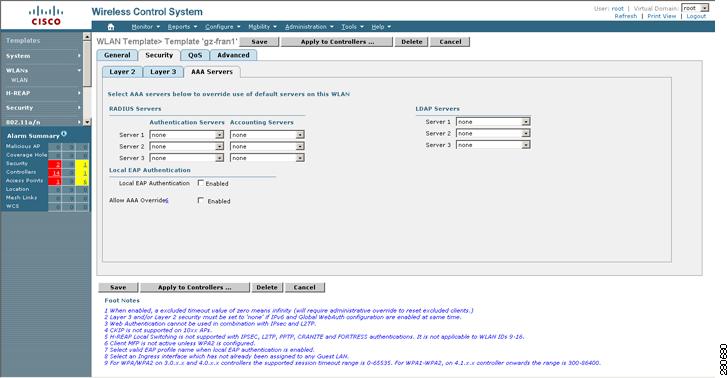
Task: Open LDAP Server 1 dropdown
Action: click(x=493, y=122)
